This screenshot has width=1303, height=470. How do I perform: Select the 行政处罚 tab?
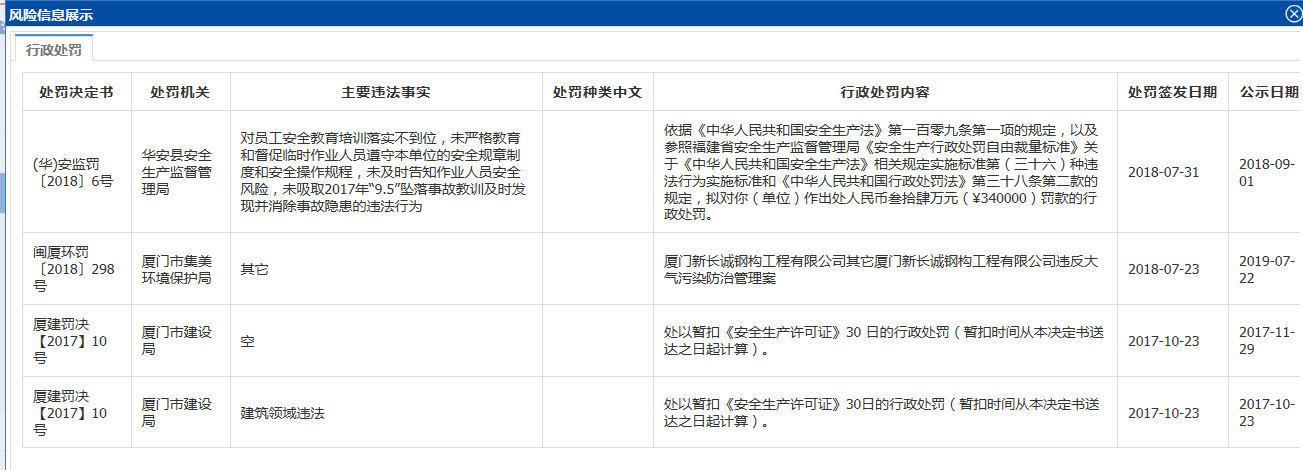(x=54, y=48)
